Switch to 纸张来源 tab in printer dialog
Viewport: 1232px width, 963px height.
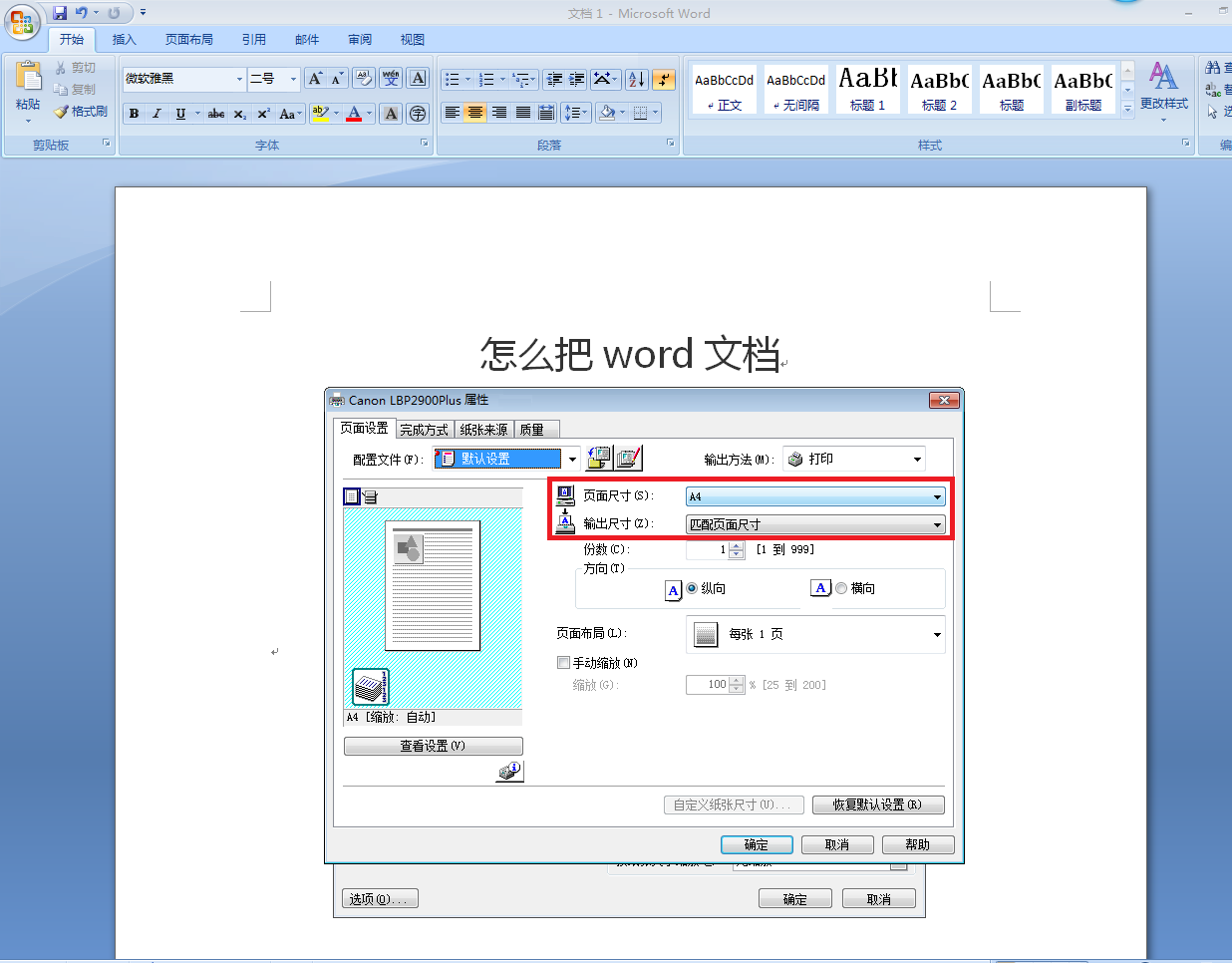[x=483, y=430]
